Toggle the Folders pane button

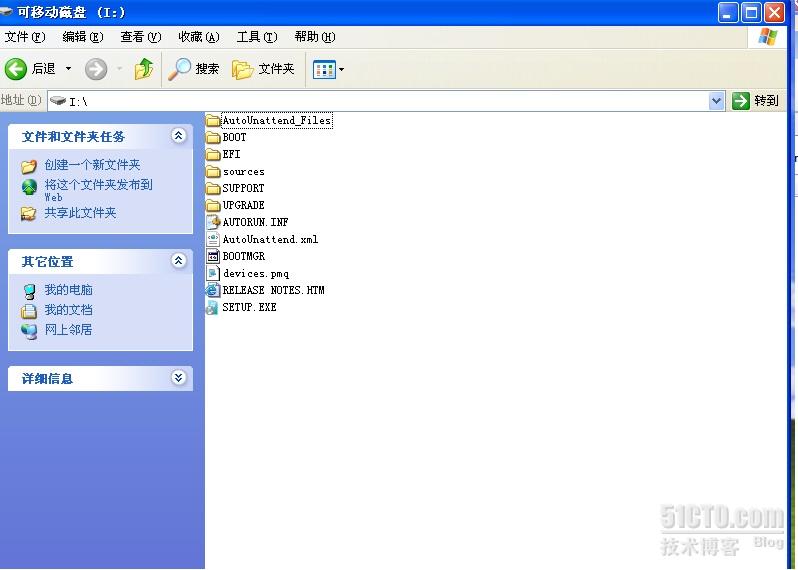(x=263, y=69)
